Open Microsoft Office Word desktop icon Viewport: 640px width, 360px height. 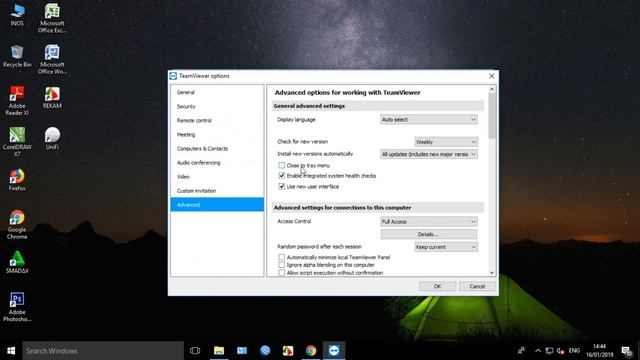pos(52,60)
